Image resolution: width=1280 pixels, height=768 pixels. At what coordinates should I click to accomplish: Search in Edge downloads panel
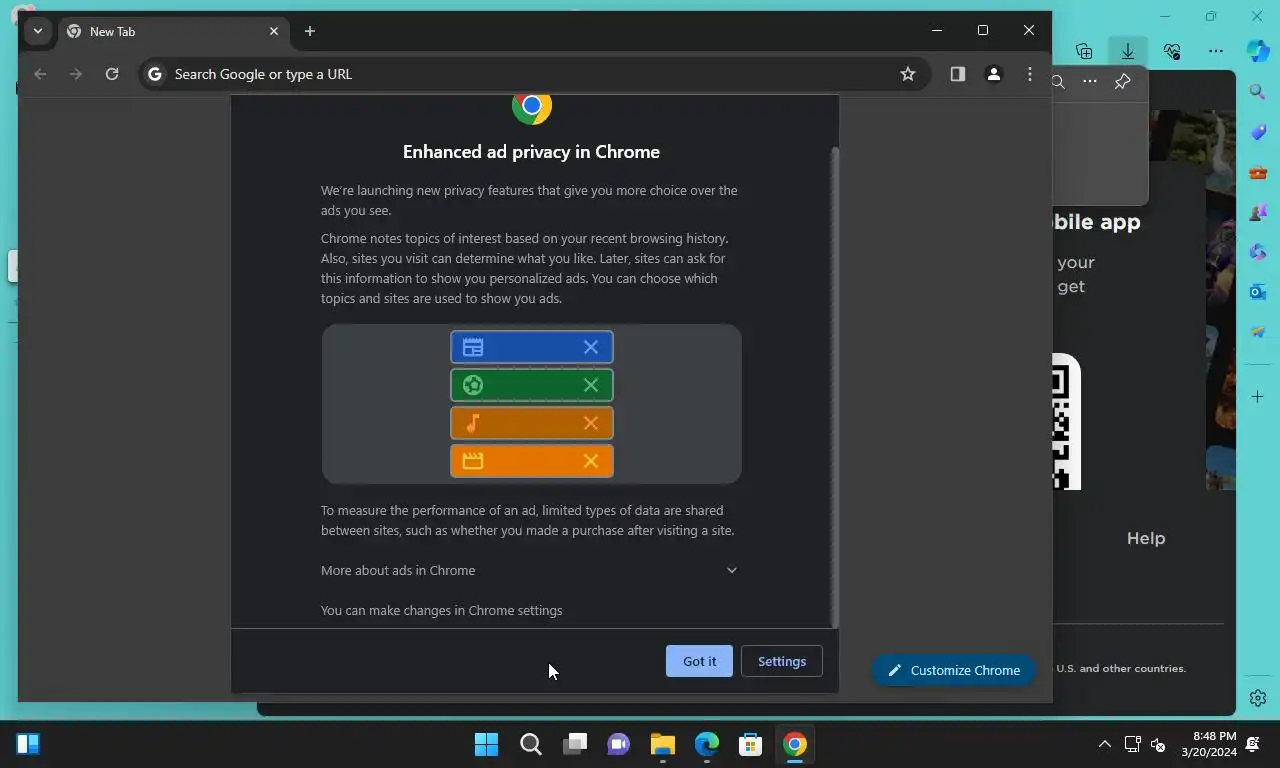point(1058,82)
